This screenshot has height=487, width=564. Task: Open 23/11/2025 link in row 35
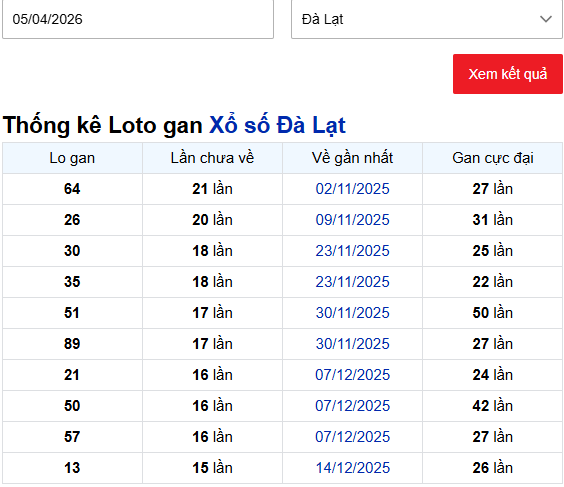click(x=352, y=282)
